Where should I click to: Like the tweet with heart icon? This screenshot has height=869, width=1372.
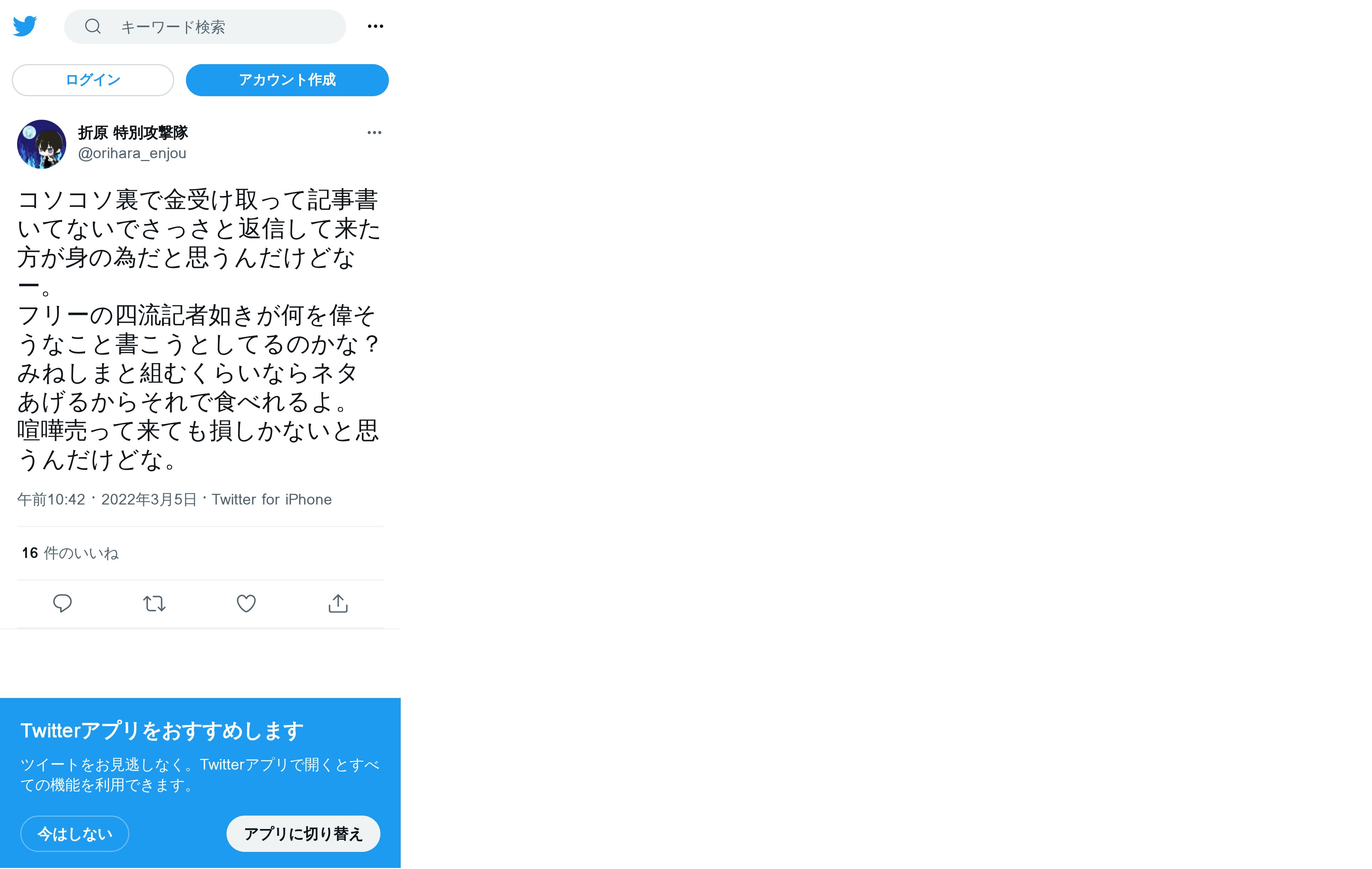(x=246, y=604)
